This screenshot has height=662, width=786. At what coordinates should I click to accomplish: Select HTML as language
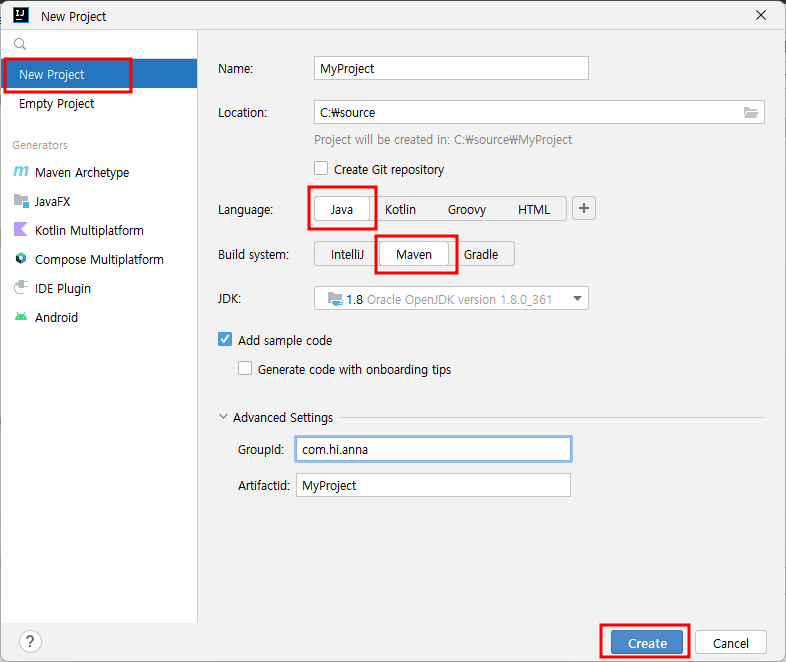click(533, 209)
